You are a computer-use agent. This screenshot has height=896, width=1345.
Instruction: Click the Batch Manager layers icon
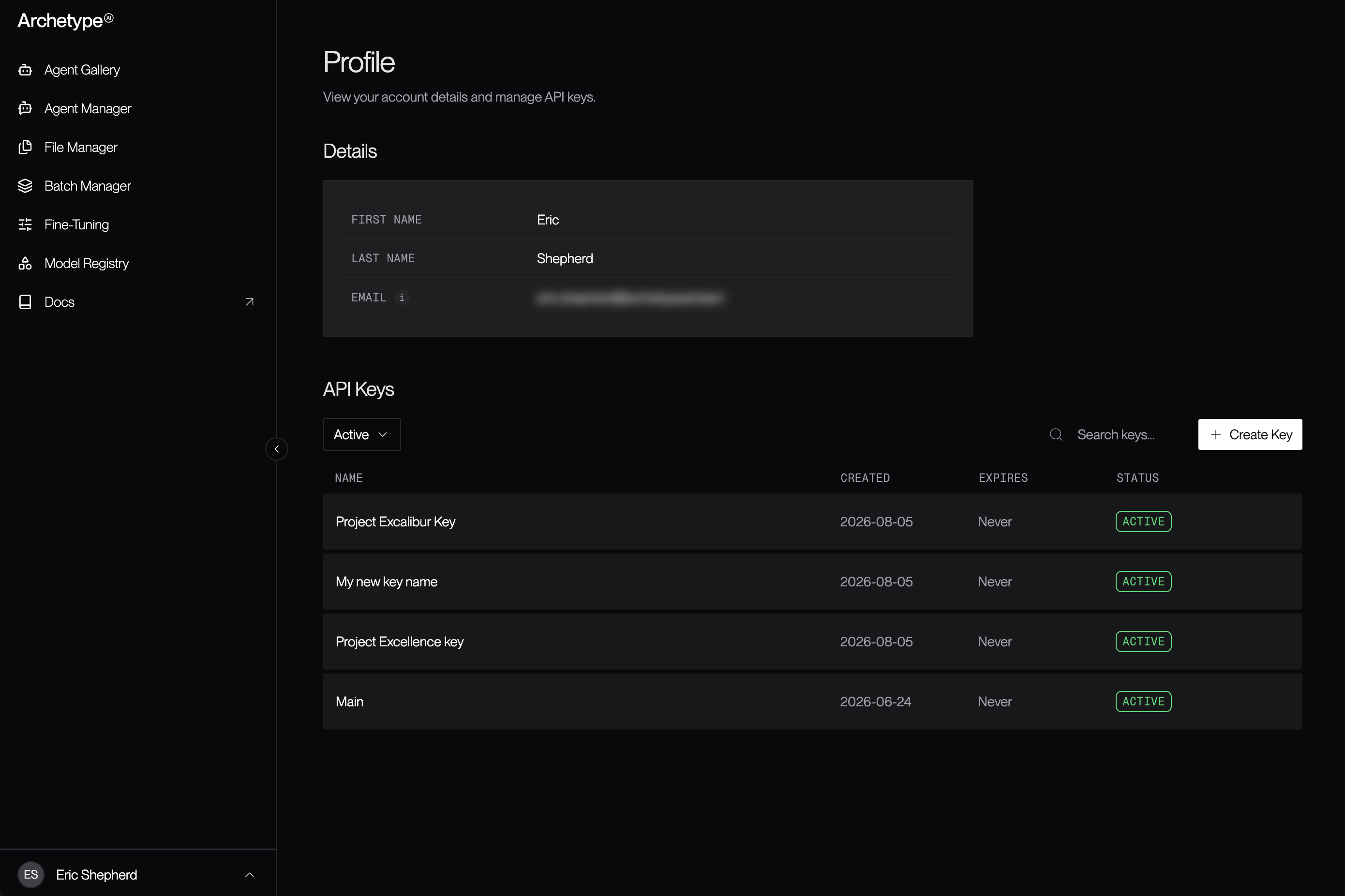25,186
